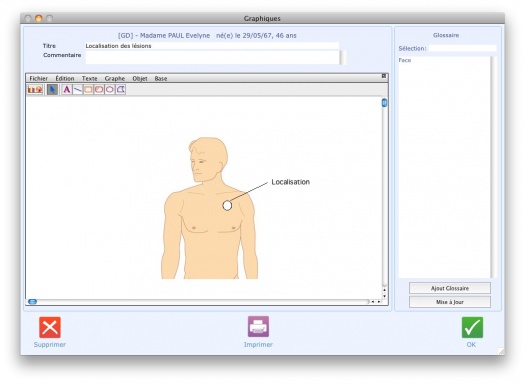The width and height of the screenshot is (525, 383).
Task: Open the Objet menu
Action: (x=140, y=78)
